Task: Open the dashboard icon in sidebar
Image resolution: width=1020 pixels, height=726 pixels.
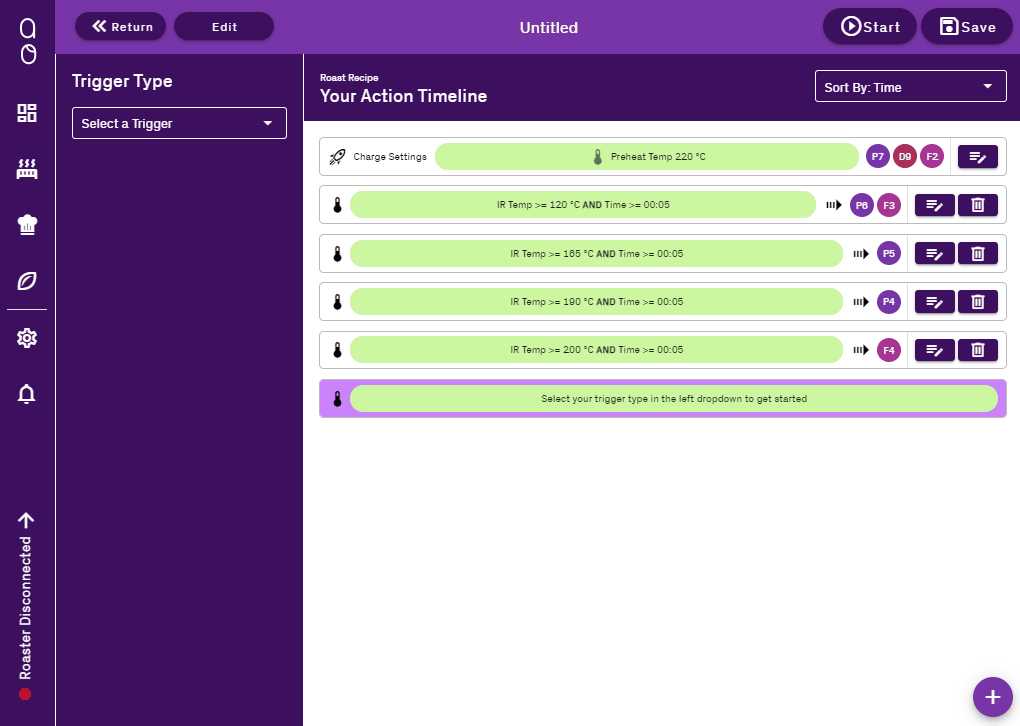Action: tap(27, 113)
